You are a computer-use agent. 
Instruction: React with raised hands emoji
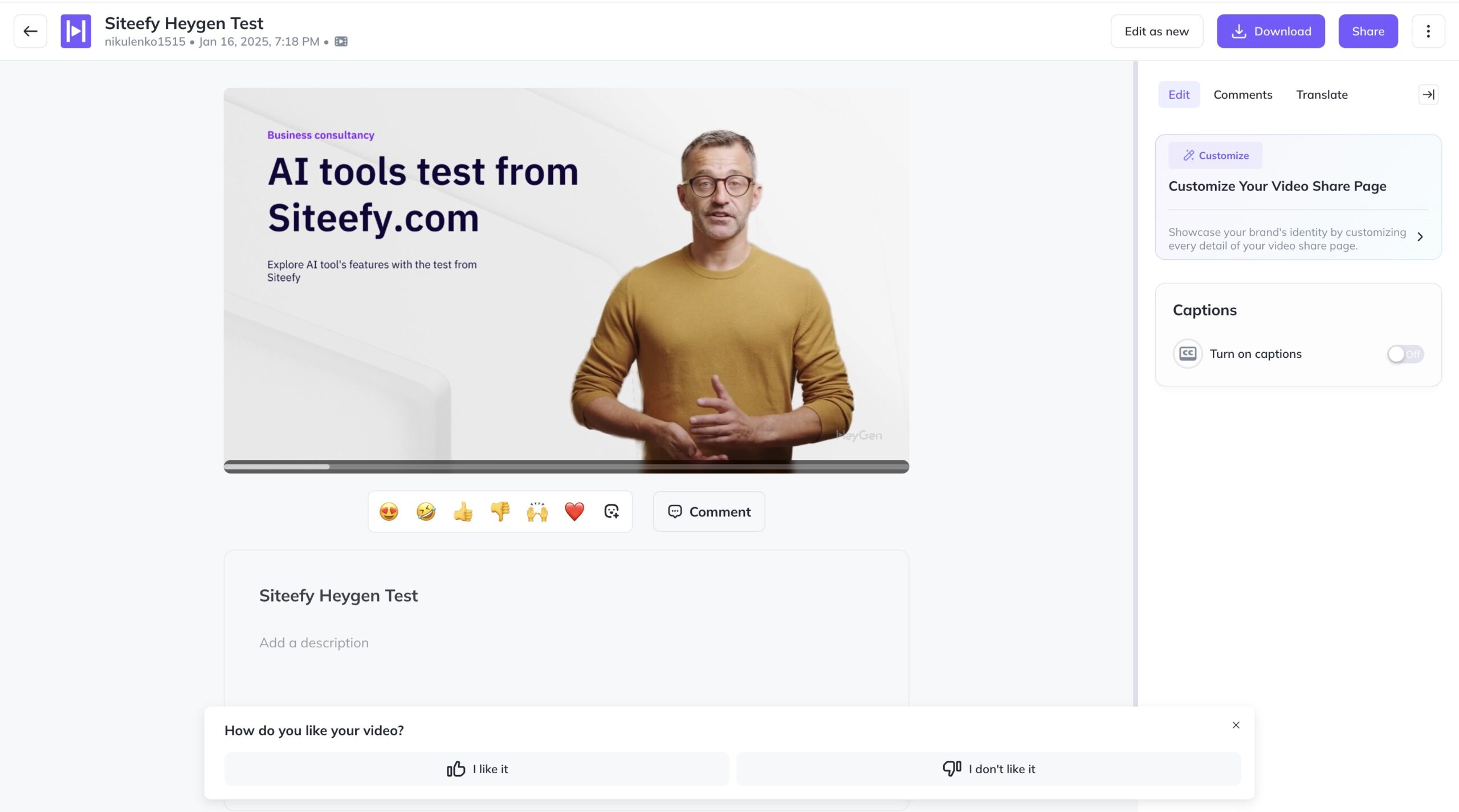[537, 512]
